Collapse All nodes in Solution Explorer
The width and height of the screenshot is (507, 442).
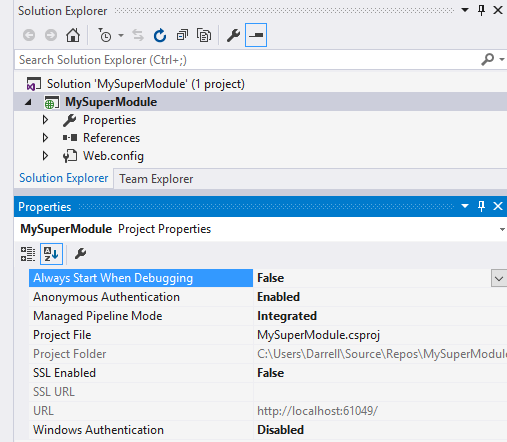[182, 35]
